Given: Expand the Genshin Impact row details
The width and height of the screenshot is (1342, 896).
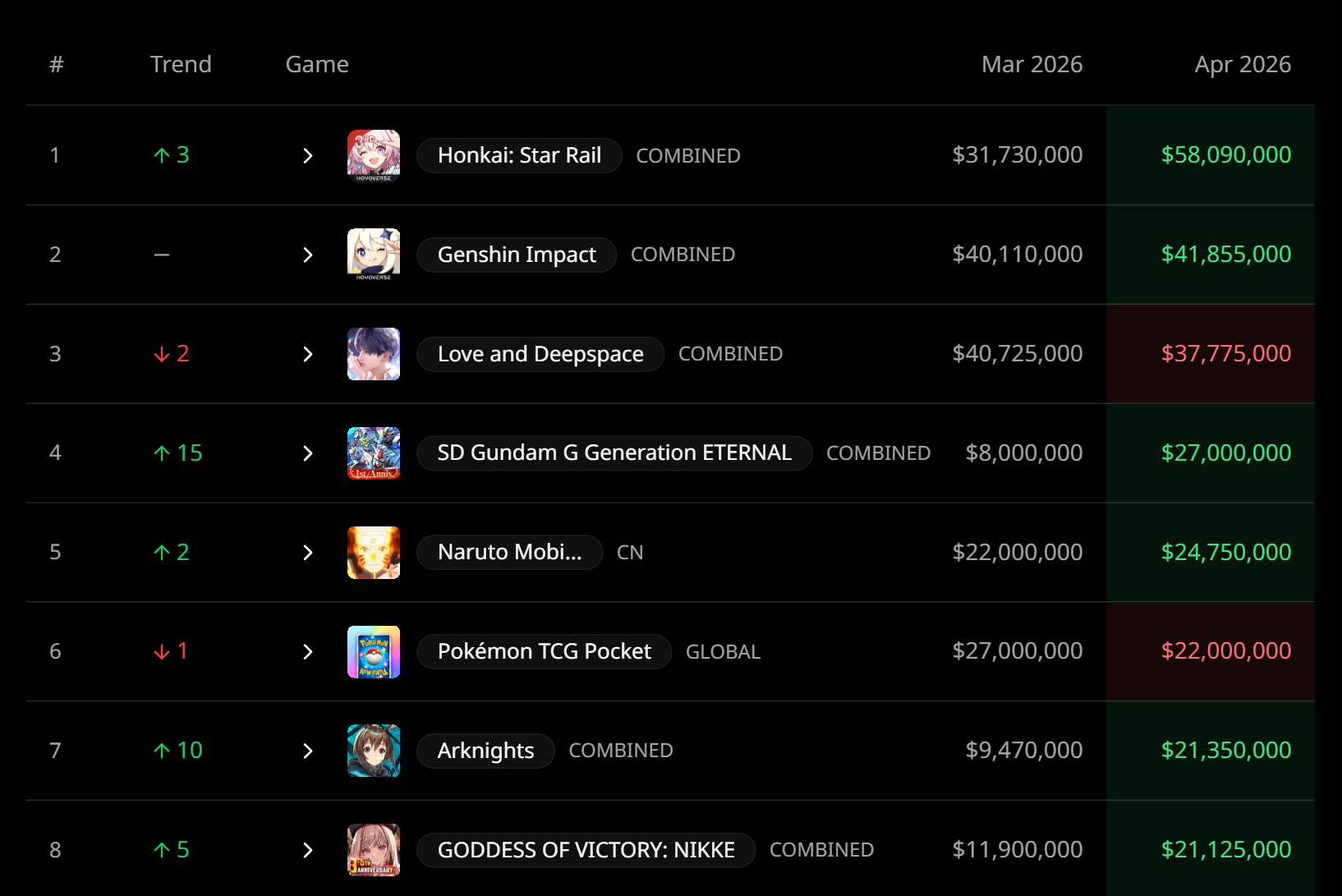Looking at the screenshot, I should tap(308, 255).
